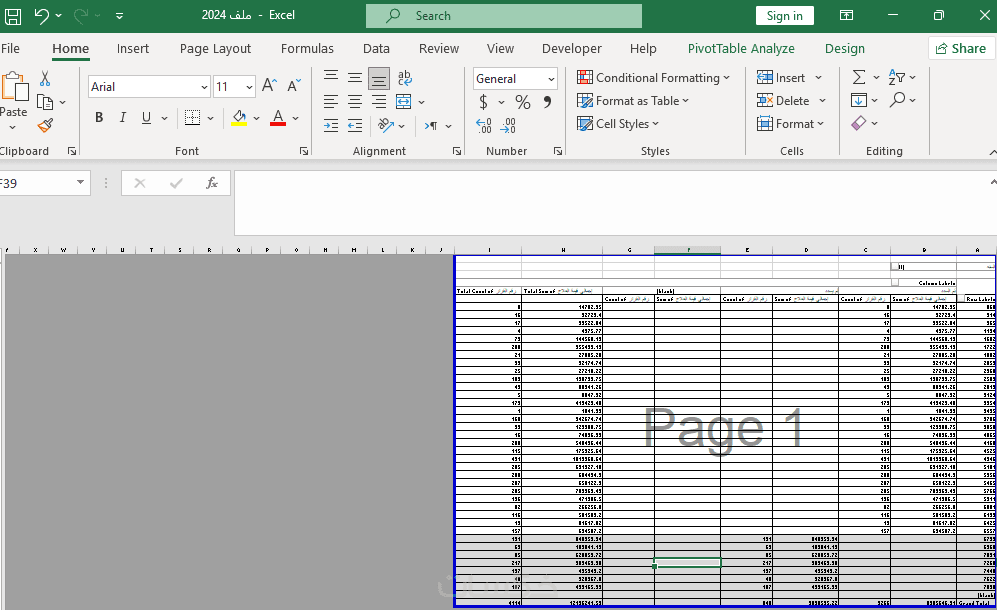Click the AutoSum sigma icon
This screenshot has width=997, height=610.
pyautogui.click(x=858, y=77)
